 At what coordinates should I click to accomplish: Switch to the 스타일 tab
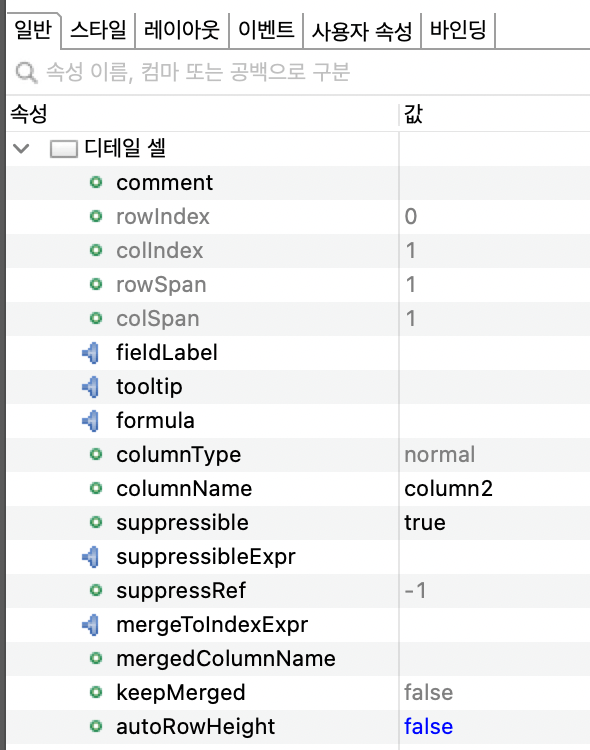(98, 31)
